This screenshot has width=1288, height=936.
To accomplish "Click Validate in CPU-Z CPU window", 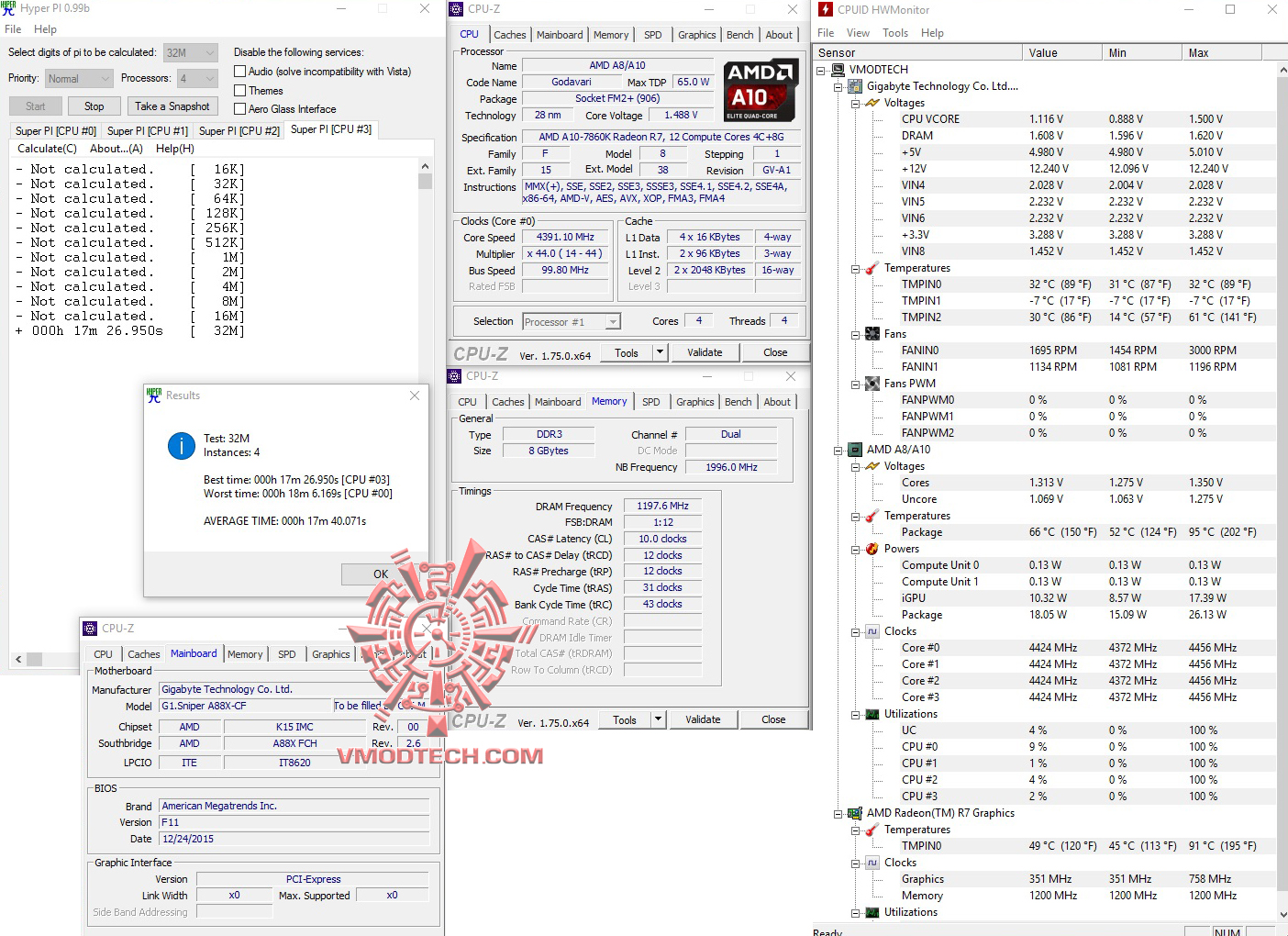I will click(705, 352).
